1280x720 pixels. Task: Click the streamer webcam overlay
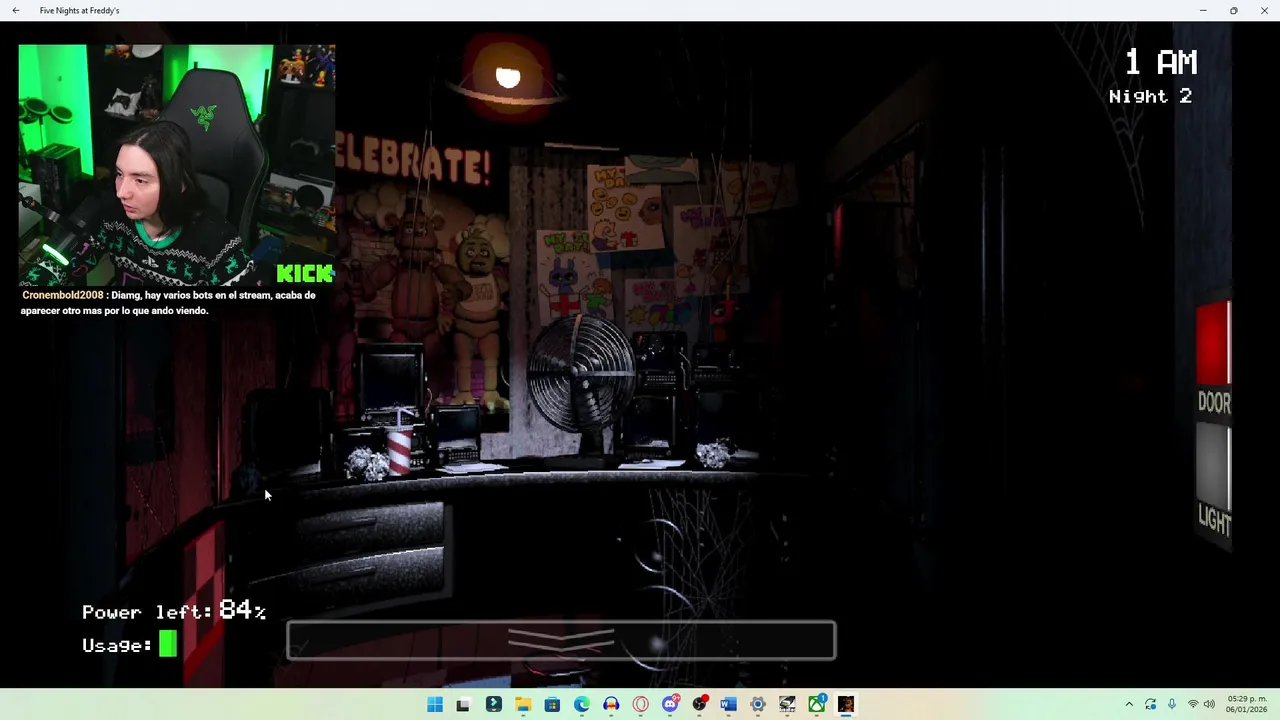[x=176, y=165]
